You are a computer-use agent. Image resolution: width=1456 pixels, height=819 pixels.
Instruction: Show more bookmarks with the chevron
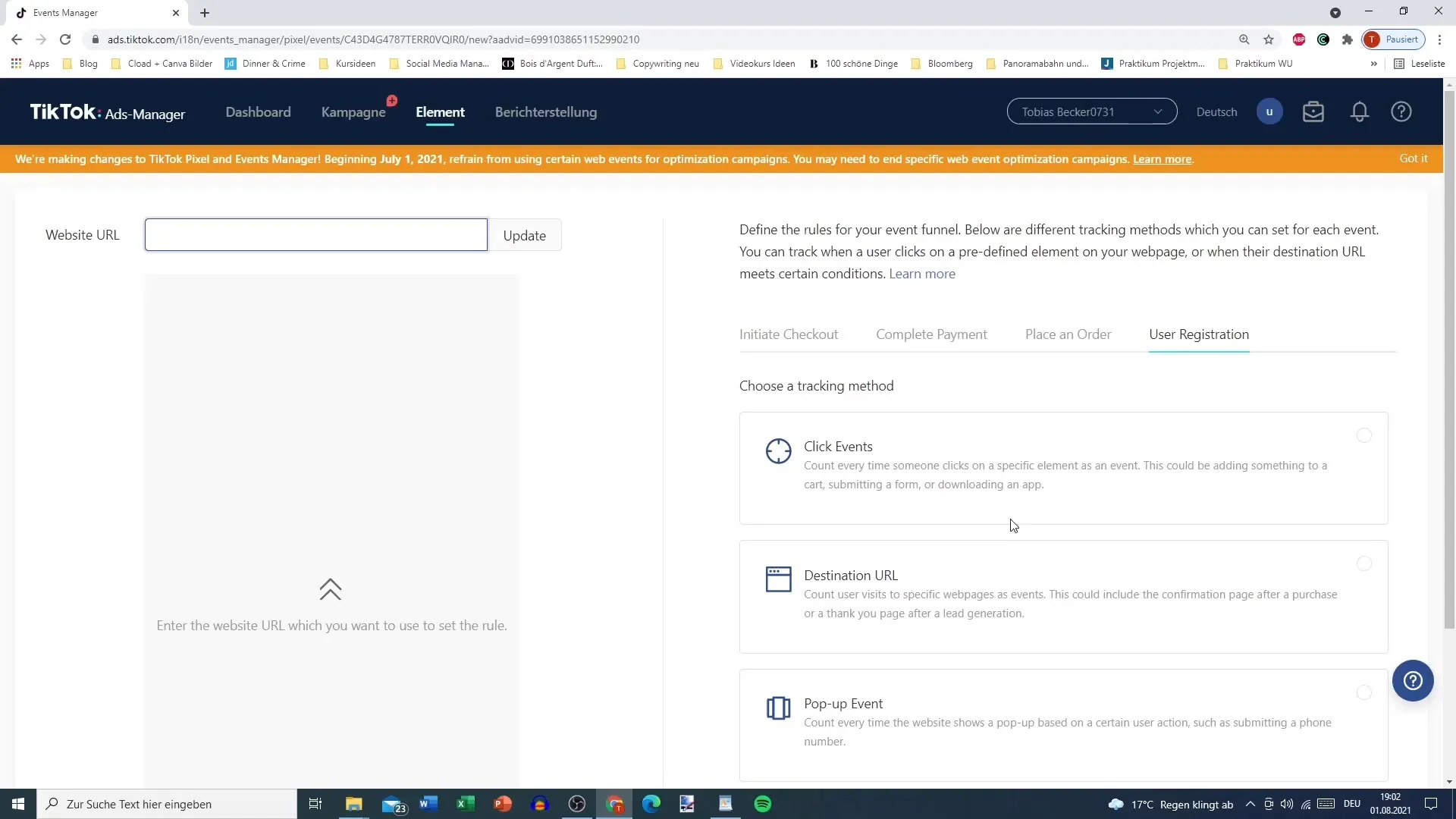coord(1373,64)
